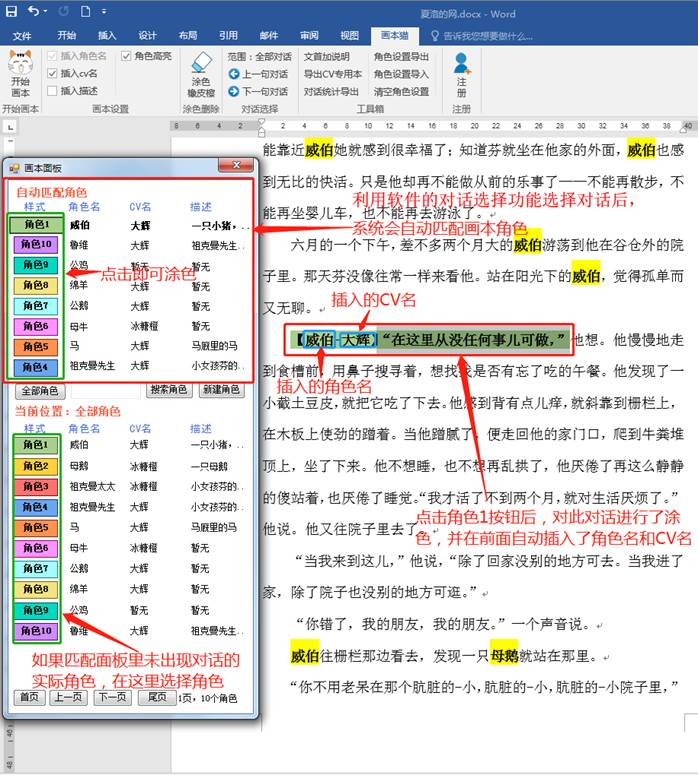
Task: Click 角色设置导入
Action: pos(401,74)
